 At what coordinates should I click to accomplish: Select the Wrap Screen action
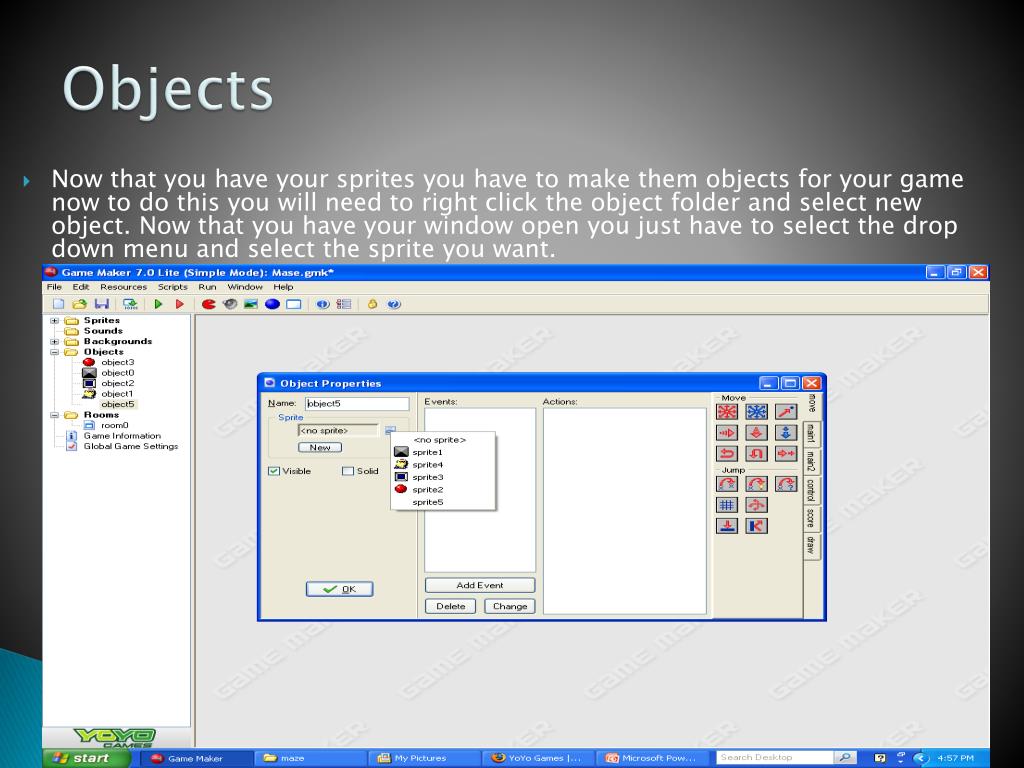coord(756,505)
